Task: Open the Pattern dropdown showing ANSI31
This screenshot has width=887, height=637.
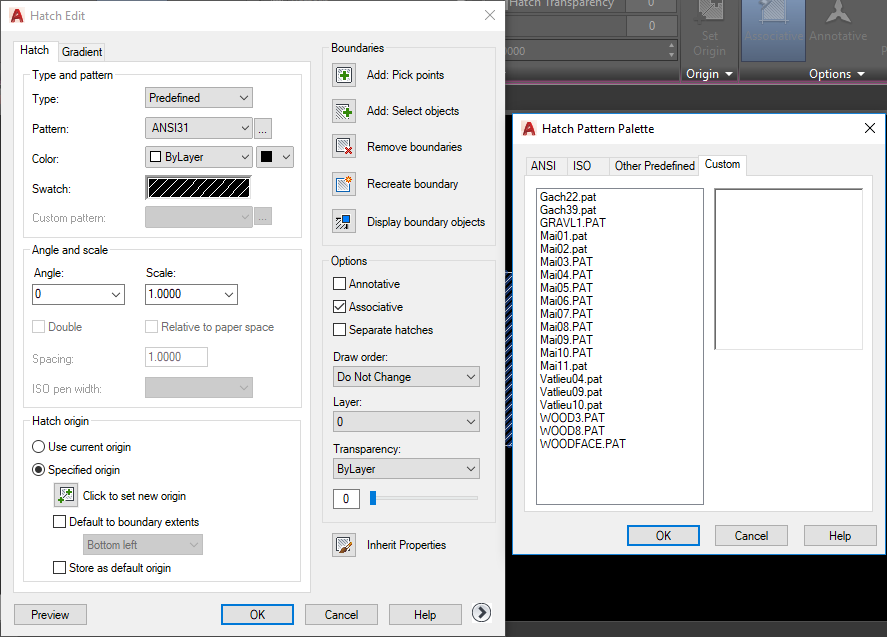Action: click(x=199, y=128)
